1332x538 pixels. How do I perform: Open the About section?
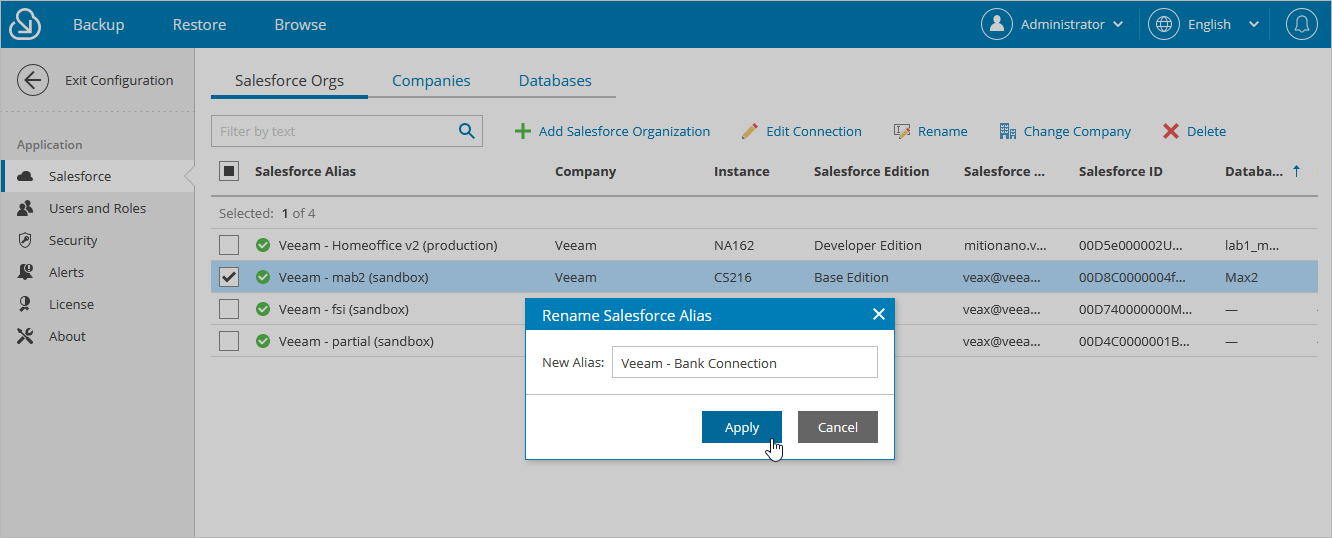(x=67, y=336)
